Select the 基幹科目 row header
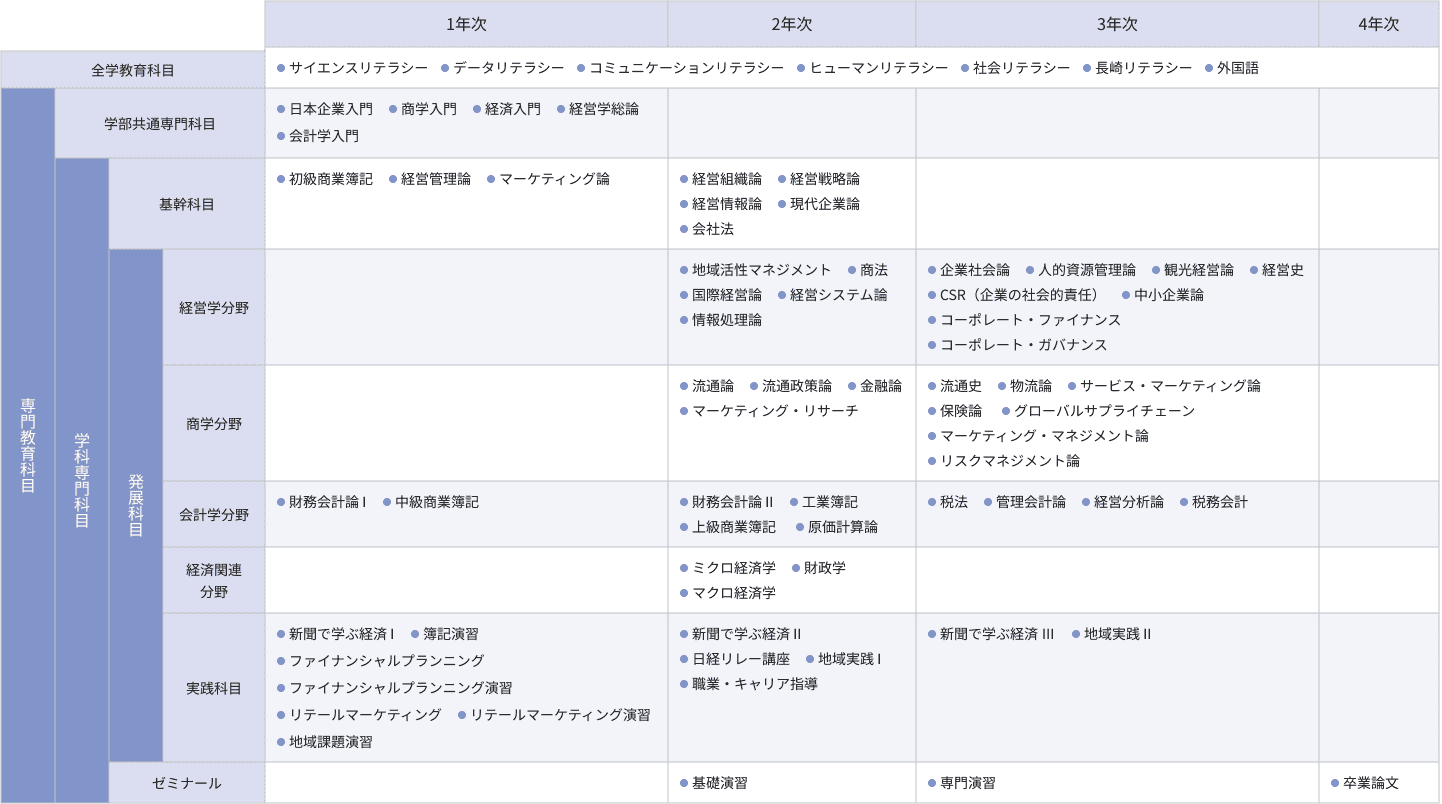The height and width of the screenshot is (804, 1442). point(187,204)
